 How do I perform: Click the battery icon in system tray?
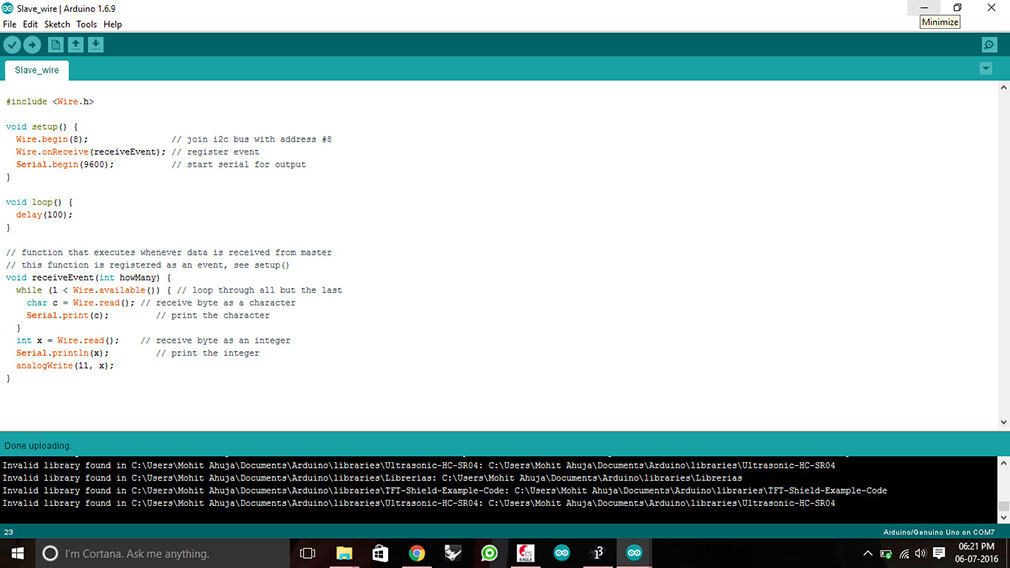click(886, 554)
